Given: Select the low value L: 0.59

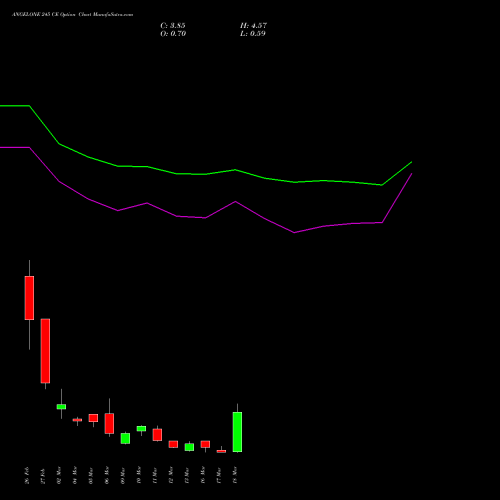Looking at the screenshot, I should [253, 34].
